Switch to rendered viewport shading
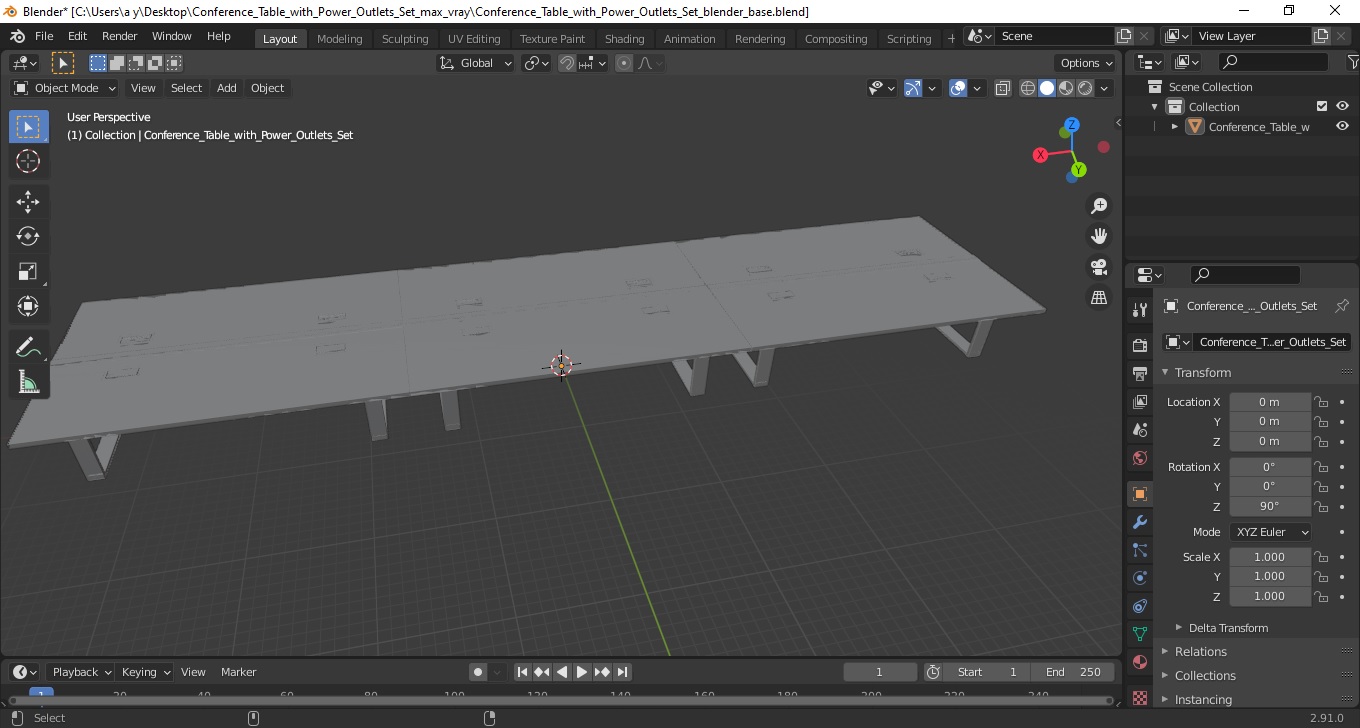Screen dimensions: 1360x728 [x=1085, y=88]
